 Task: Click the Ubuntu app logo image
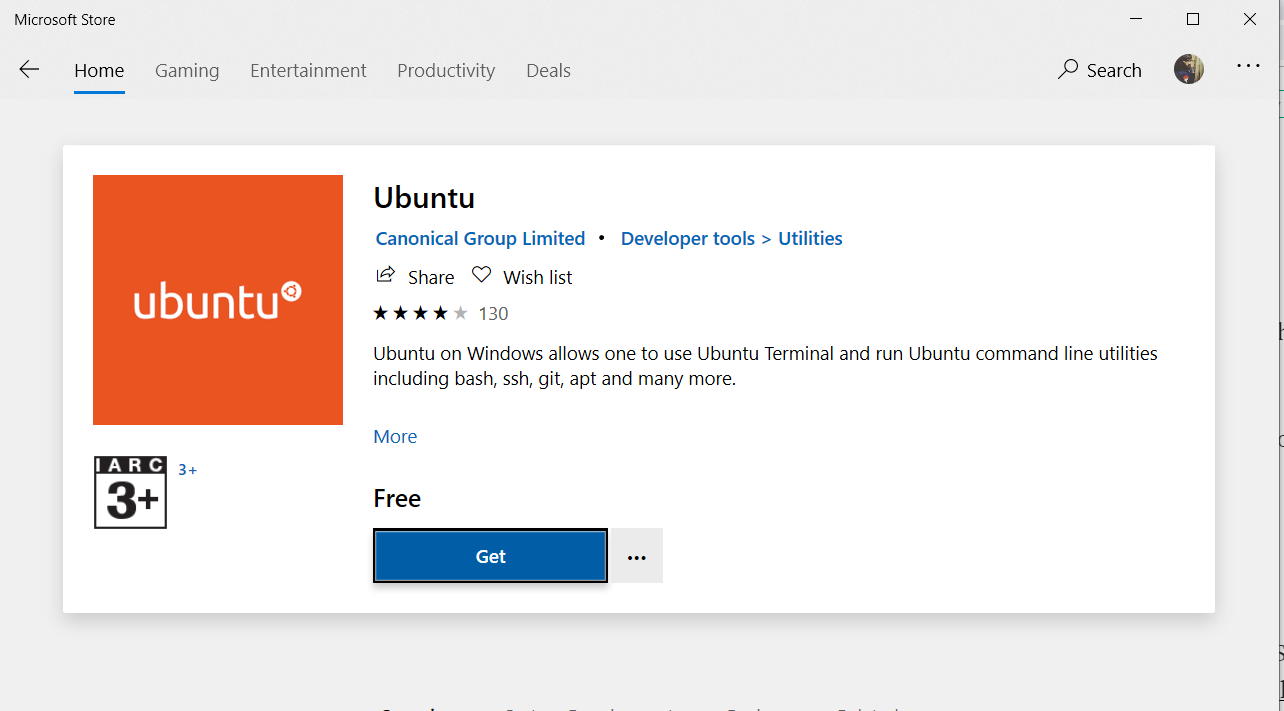coord(218,300)
